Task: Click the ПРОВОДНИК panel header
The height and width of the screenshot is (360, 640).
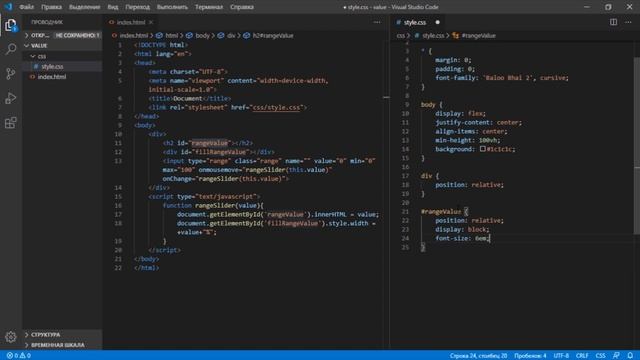Action: (47, 22)
